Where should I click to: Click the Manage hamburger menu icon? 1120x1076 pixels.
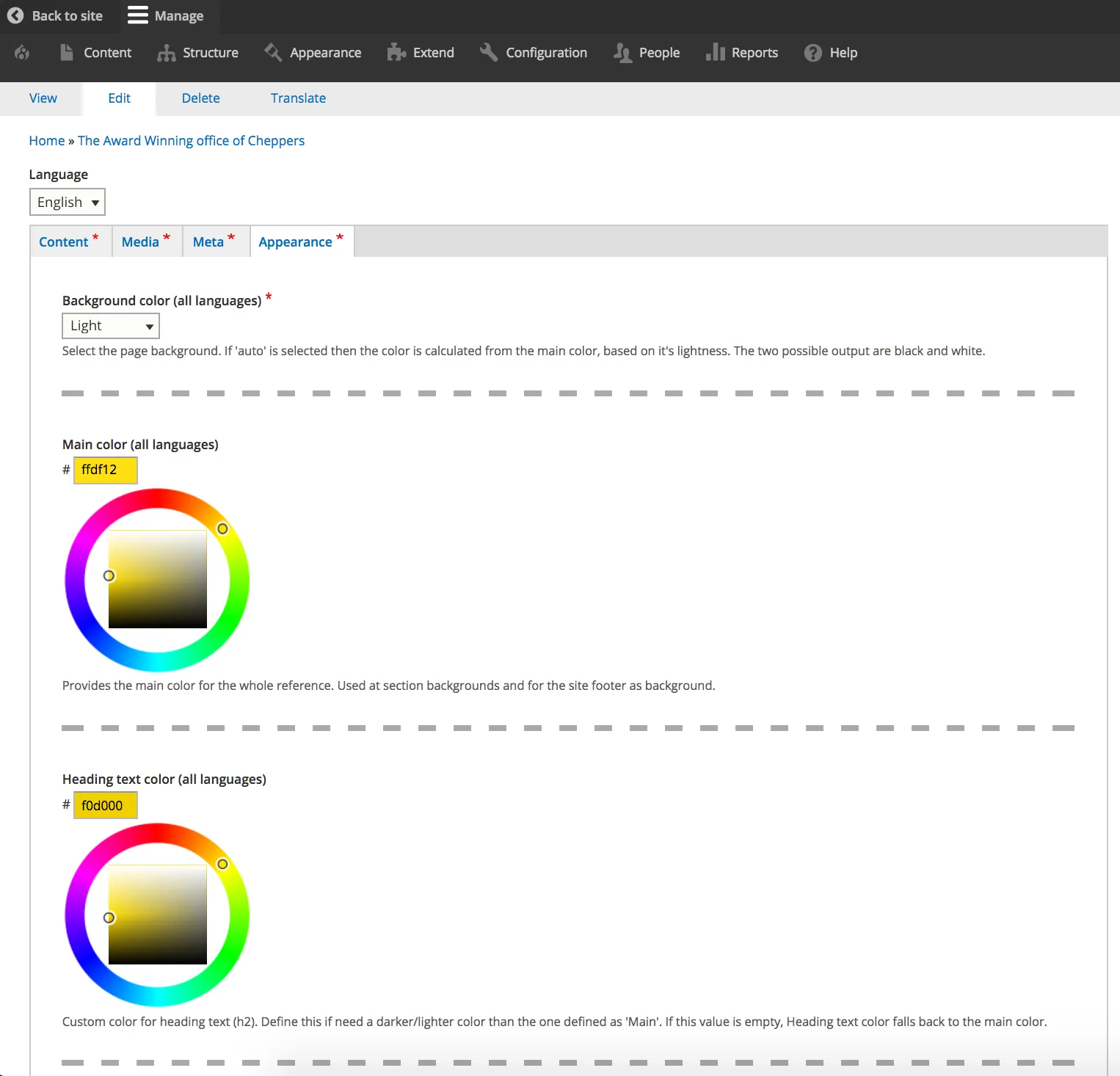pyautogui.click(x=137, y=15)
